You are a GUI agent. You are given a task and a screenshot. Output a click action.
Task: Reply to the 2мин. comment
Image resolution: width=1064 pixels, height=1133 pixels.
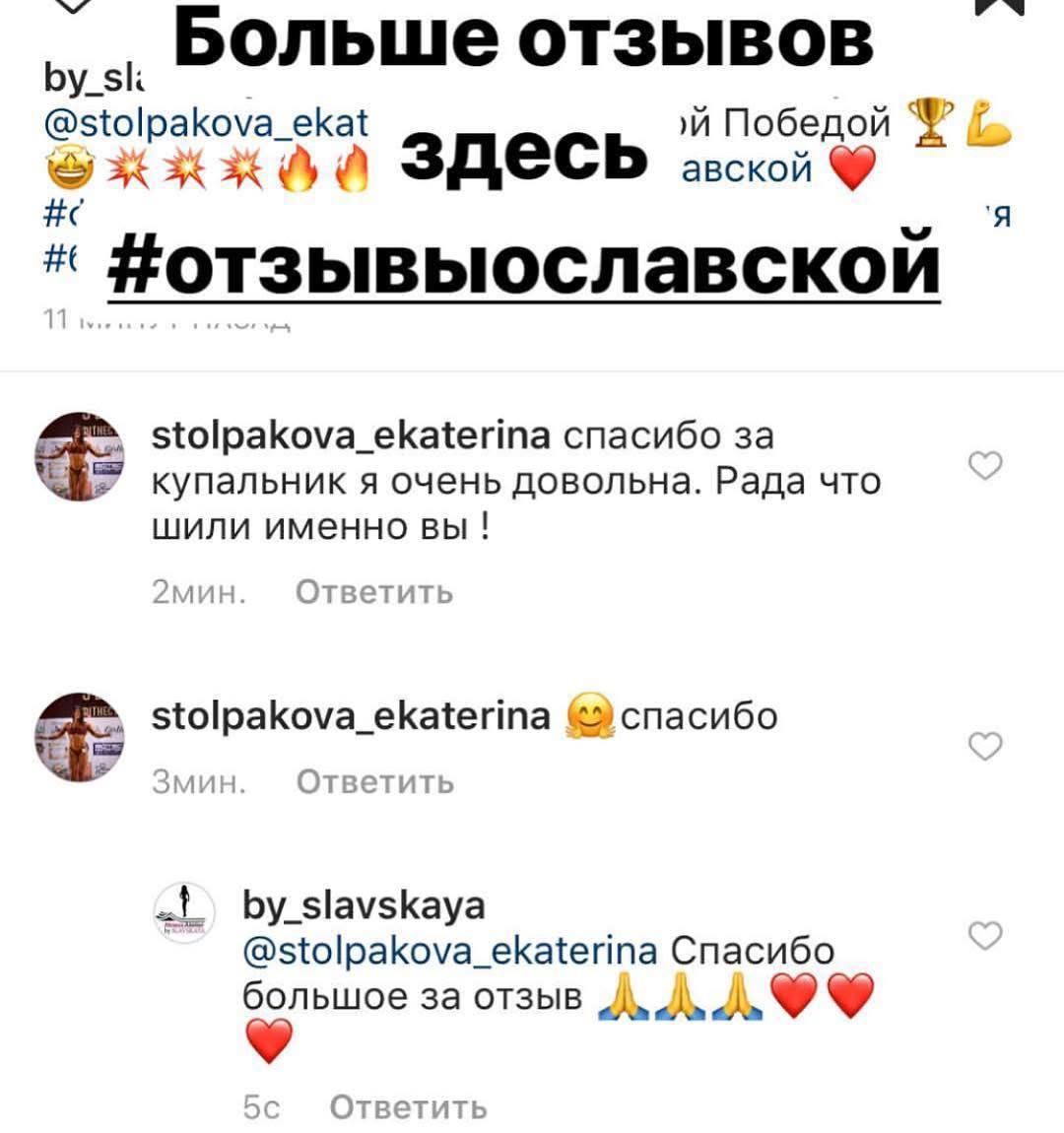374,592
